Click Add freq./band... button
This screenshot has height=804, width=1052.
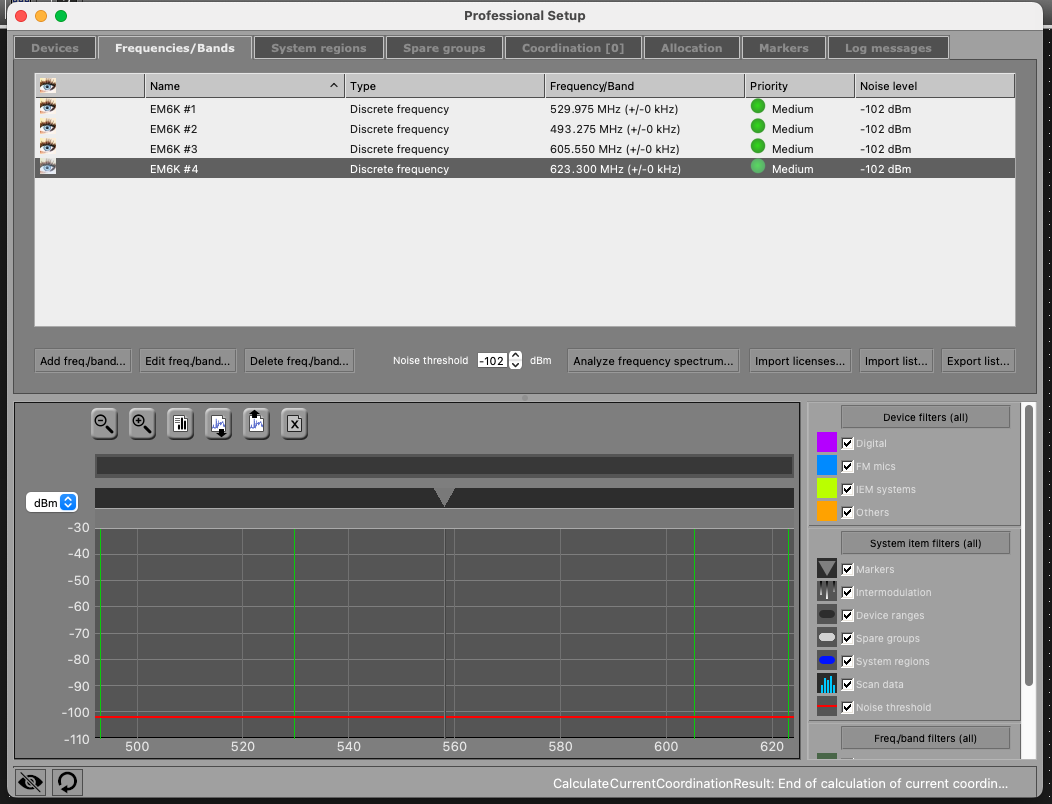pos(83,360)
